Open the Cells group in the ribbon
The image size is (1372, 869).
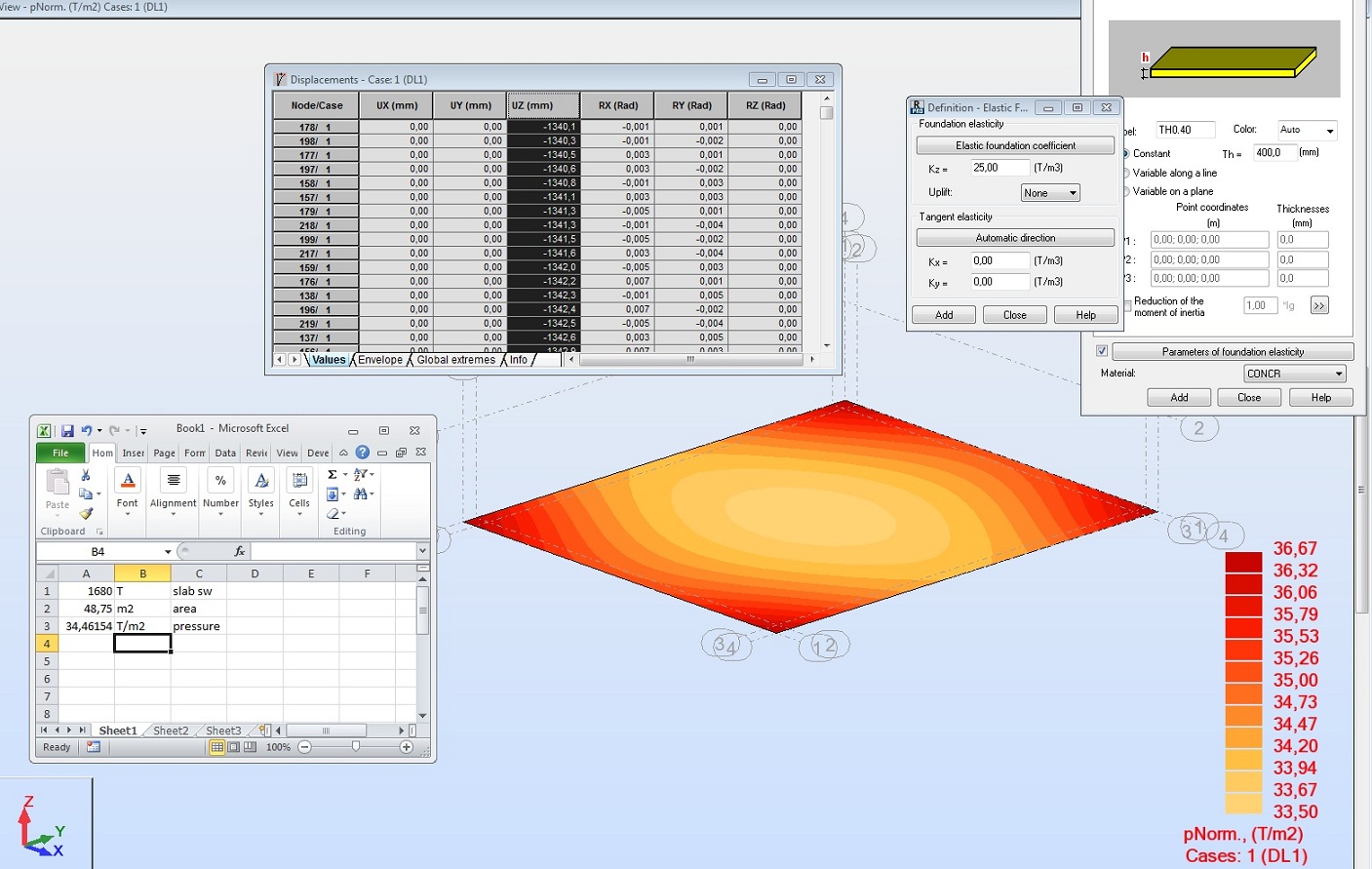pyautogui.click(x=299, y=491)
